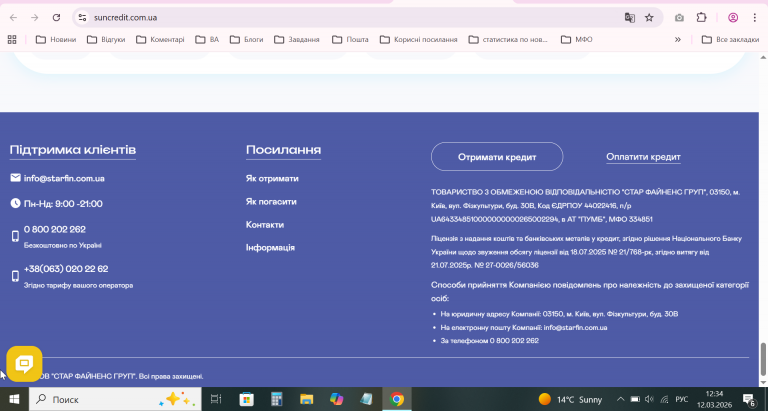The height and width of the screenshot is (411, 768).
Task: Open the Блоги bookmark folder
Action: (x=247, y=40)
